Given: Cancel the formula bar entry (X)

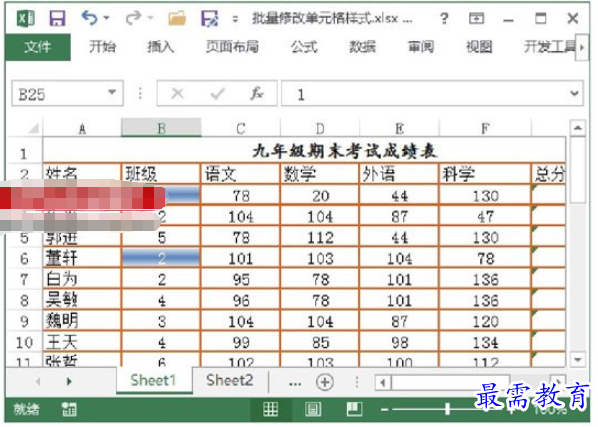Looking at the screenshot, I should [x=177, y=93].
